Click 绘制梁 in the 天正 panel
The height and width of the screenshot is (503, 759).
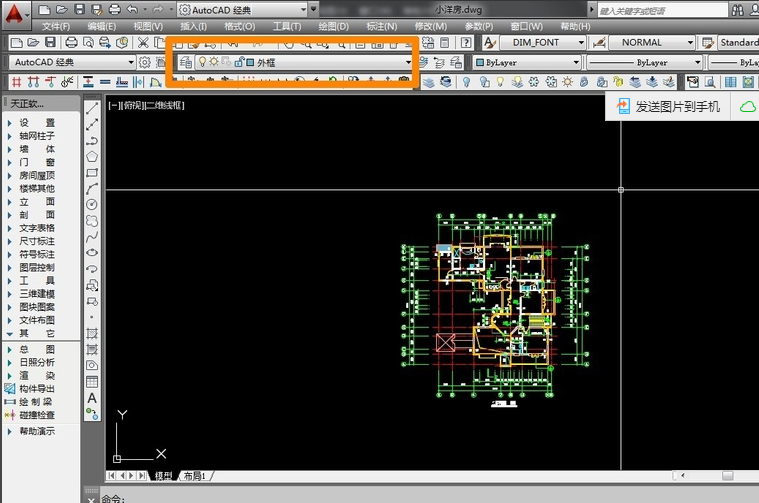pos(30,401)
